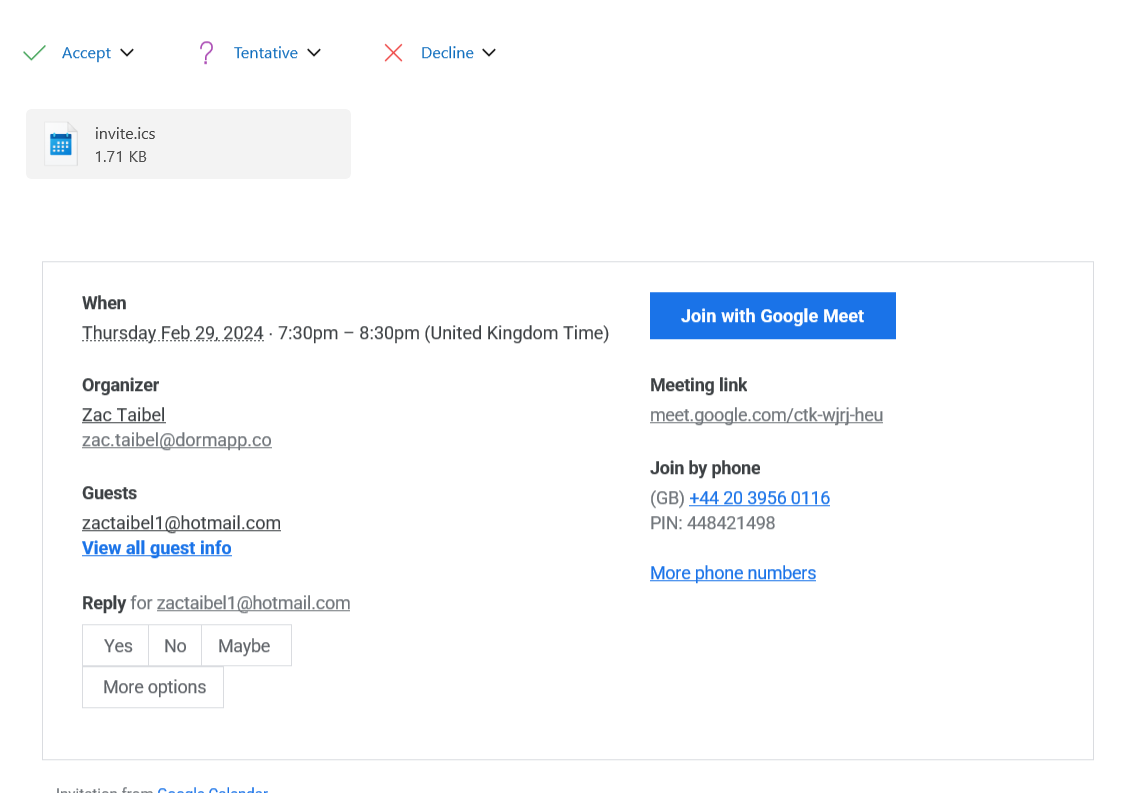This screenshot has height=793, width=1128.
Task: Click the purple Tentative question mark icon
Action: (206, 53)
